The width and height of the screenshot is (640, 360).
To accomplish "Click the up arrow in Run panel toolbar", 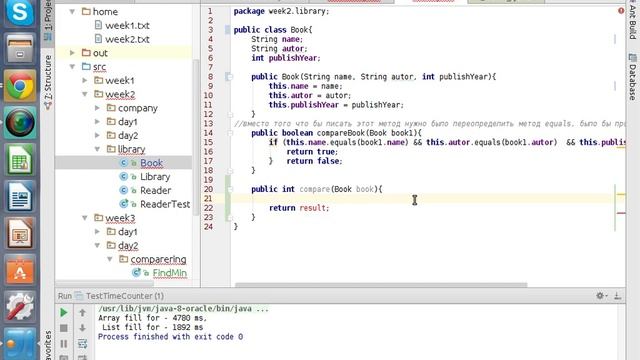I will [x=82, y=313].
